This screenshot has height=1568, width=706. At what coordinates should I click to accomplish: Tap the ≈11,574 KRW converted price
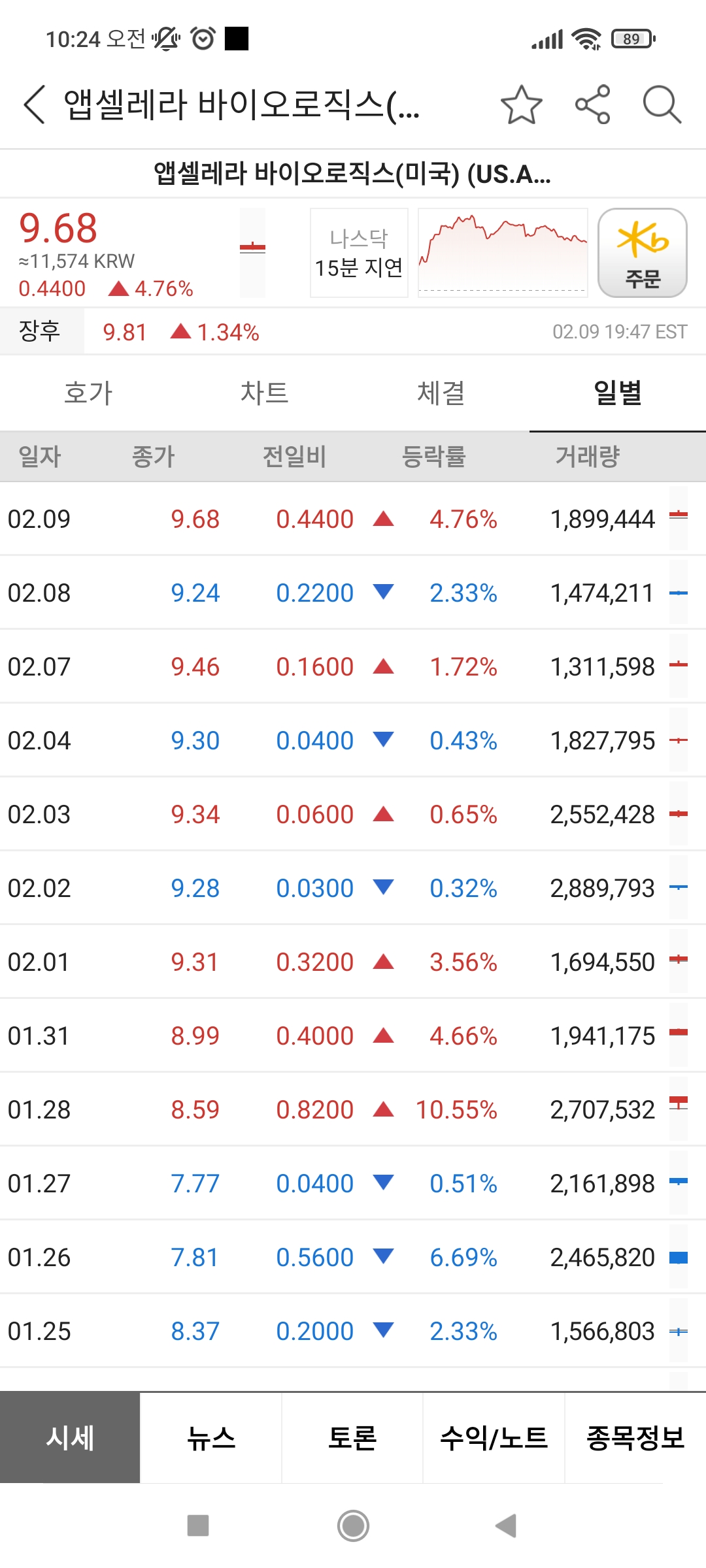pos(76,261)
